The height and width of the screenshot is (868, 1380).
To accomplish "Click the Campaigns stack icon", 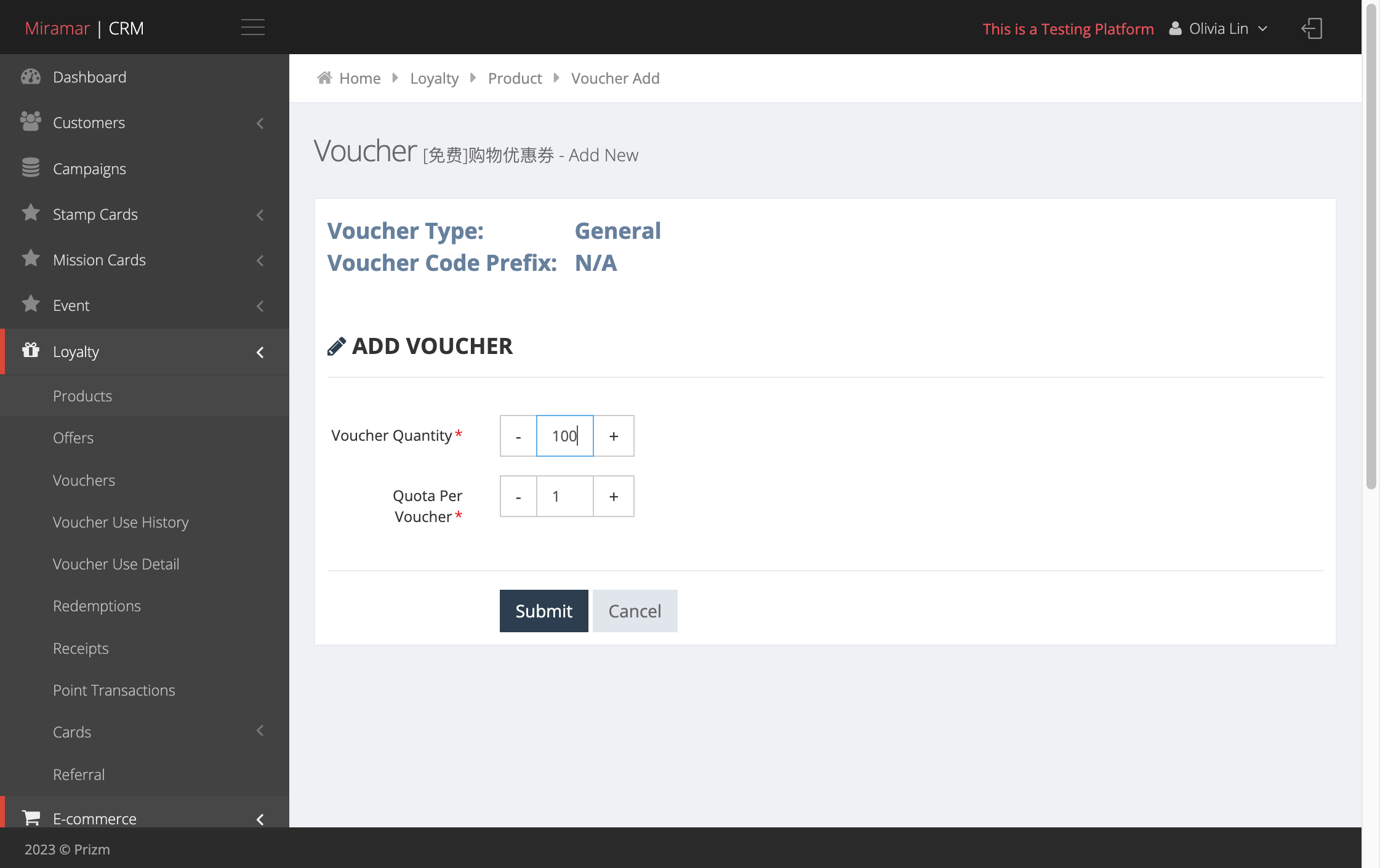I will [31, 167].
